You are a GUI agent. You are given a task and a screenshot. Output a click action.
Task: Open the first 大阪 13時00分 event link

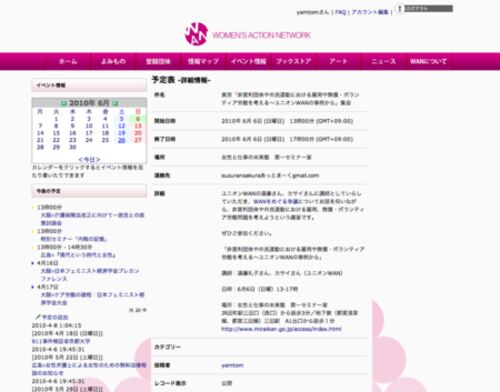click(92, 219)
